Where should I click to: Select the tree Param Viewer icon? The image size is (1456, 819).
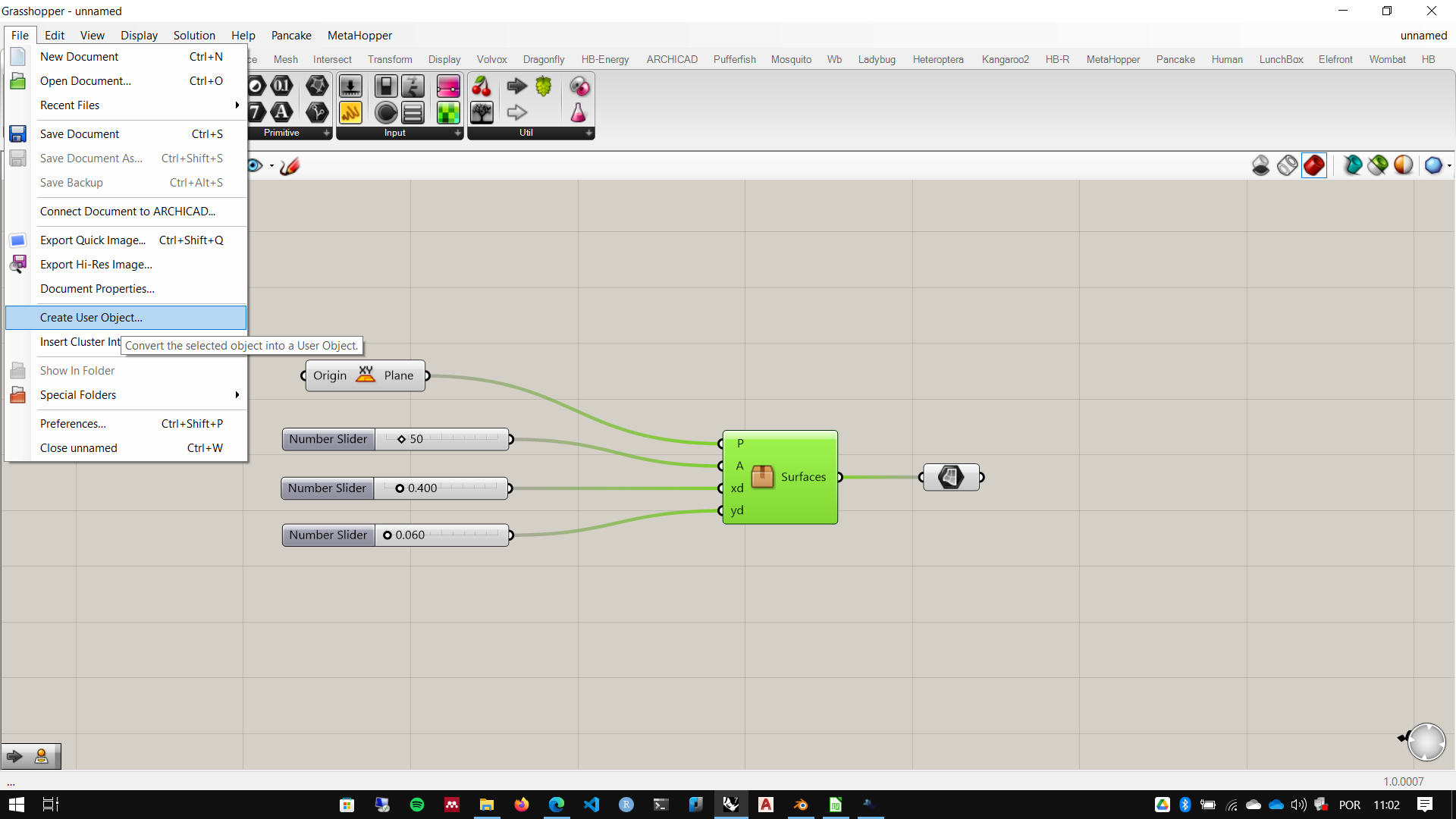coord(482,113)
